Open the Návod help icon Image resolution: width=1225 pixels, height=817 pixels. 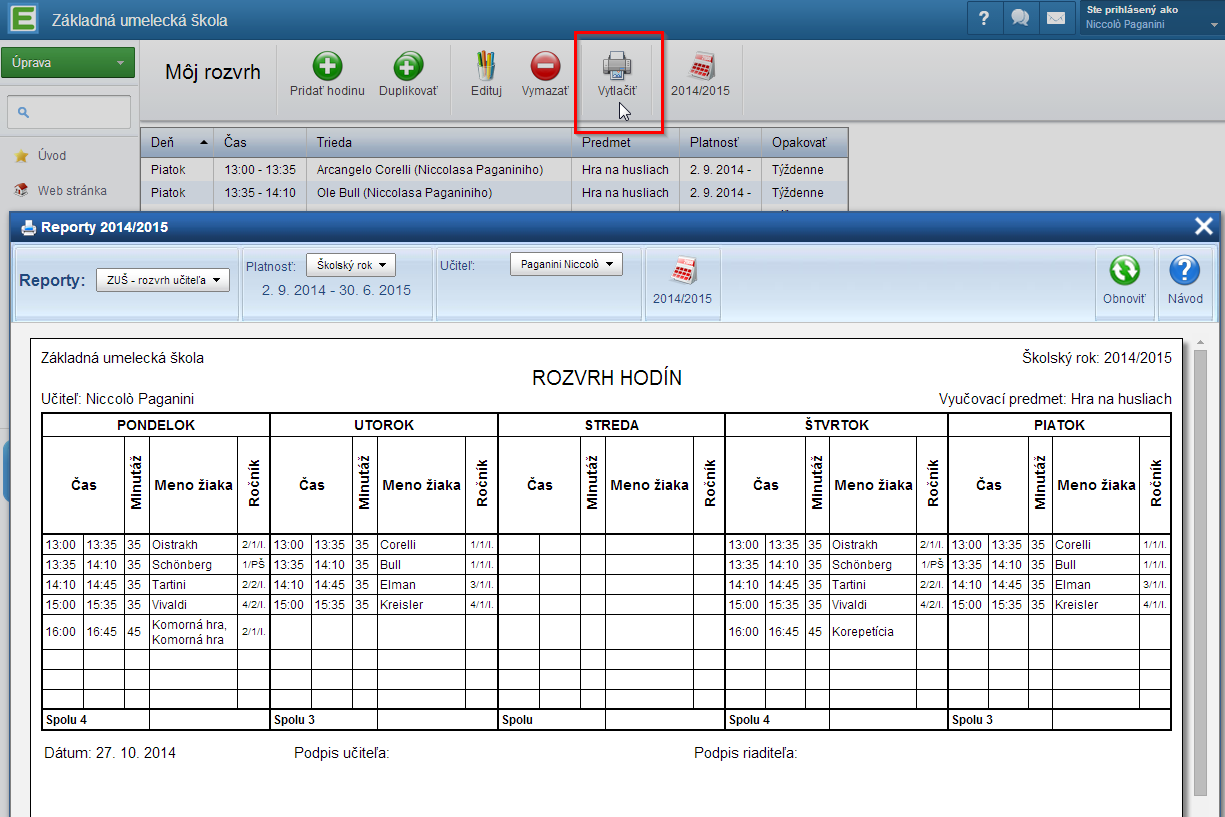(1185, 272)
